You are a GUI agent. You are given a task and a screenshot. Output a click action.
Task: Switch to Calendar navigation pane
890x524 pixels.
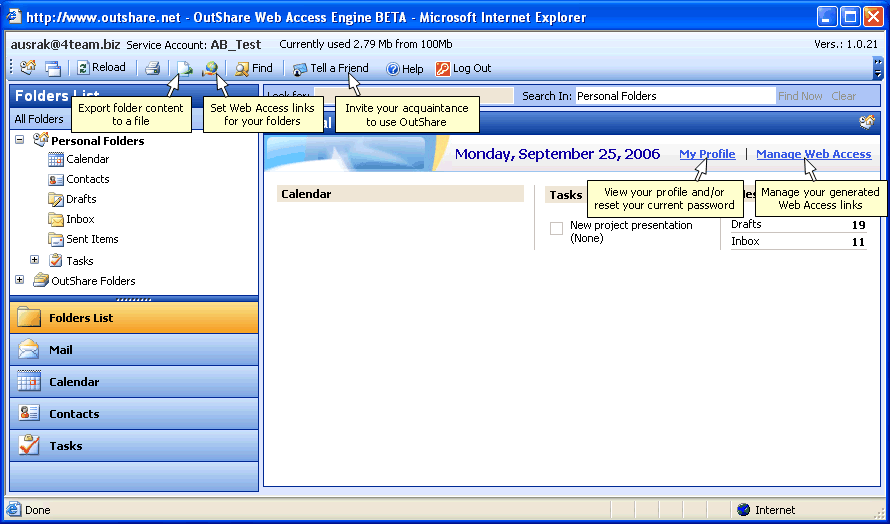coord(134,382)
